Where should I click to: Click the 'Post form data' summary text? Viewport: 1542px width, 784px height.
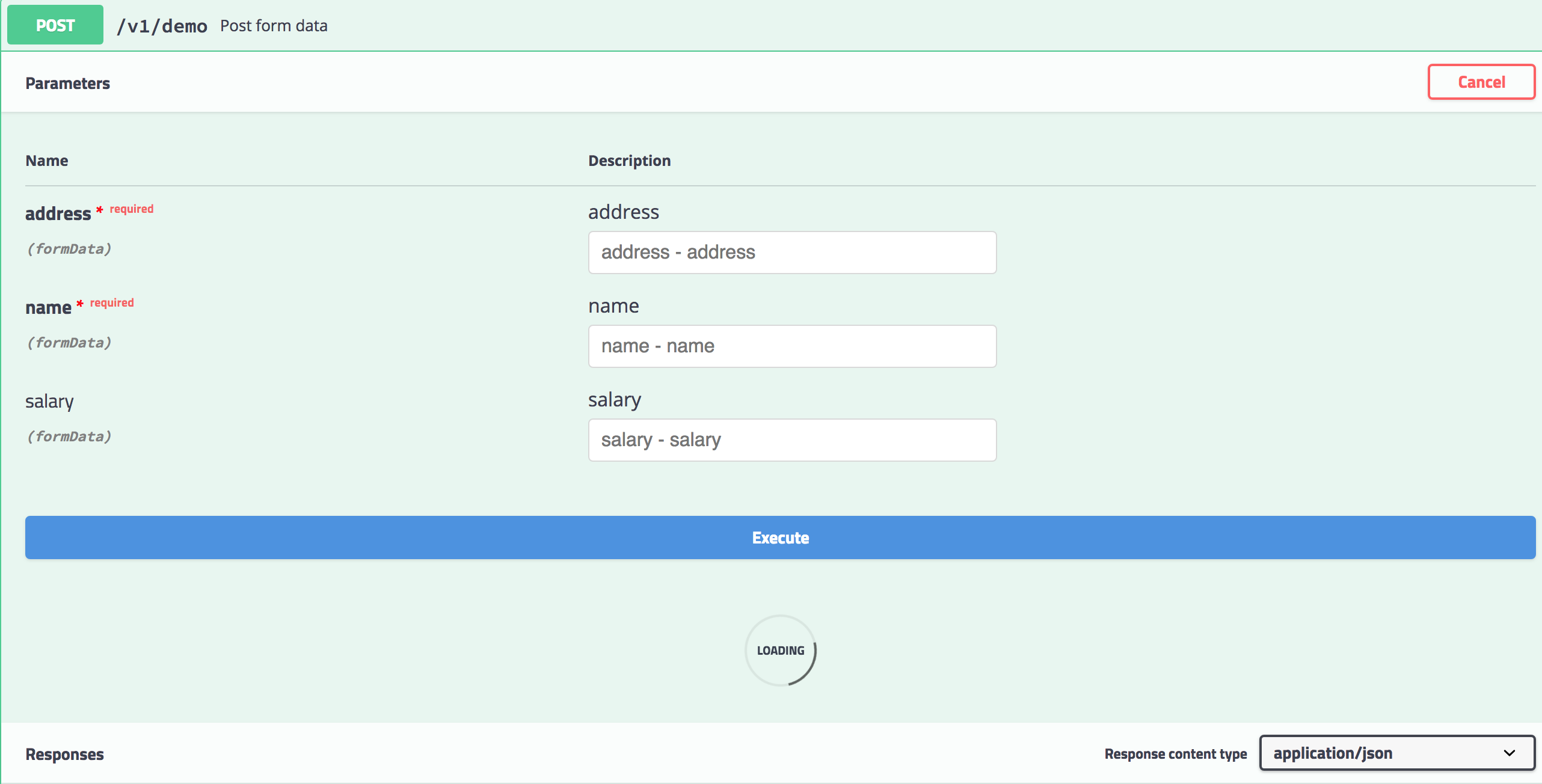tap(274, 26)
